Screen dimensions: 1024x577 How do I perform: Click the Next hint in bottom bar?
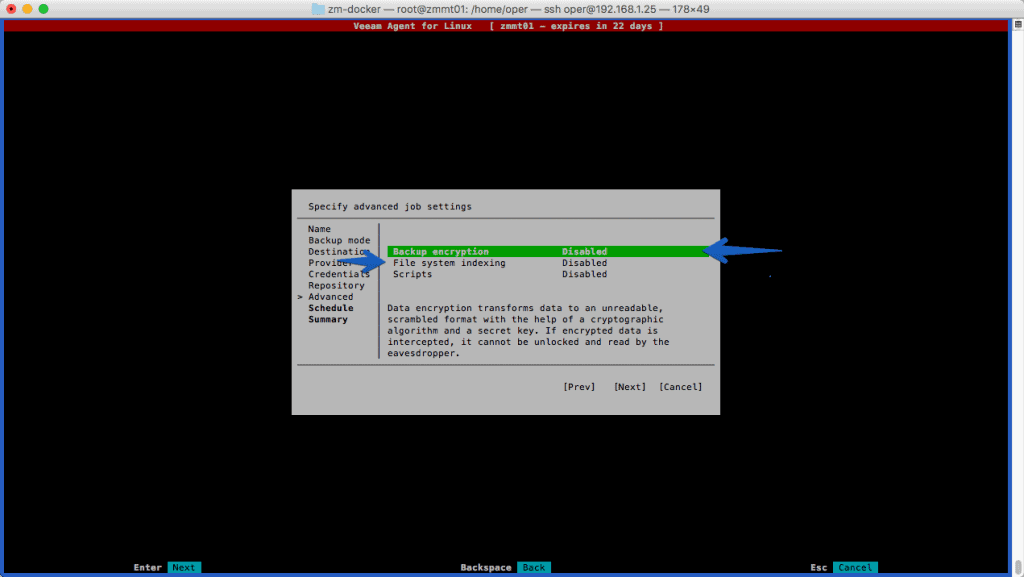click(184, 567)
